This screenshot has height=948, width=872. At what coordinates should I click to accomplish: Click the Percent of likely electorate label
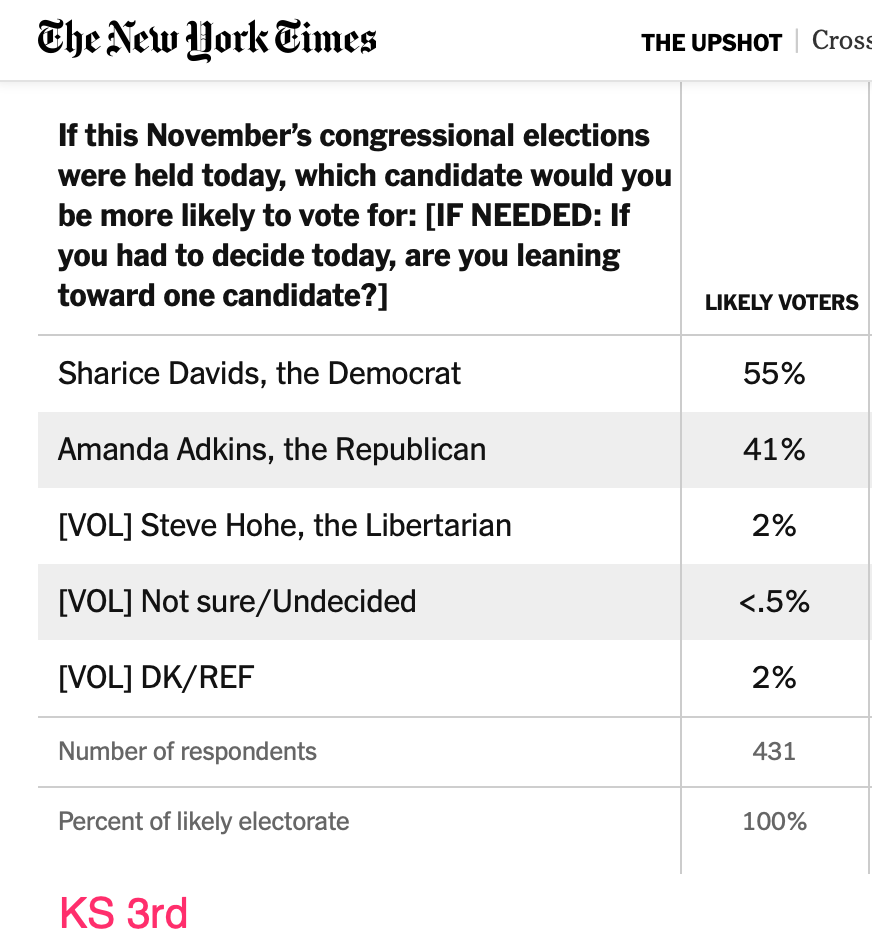(x=204, y=821)
